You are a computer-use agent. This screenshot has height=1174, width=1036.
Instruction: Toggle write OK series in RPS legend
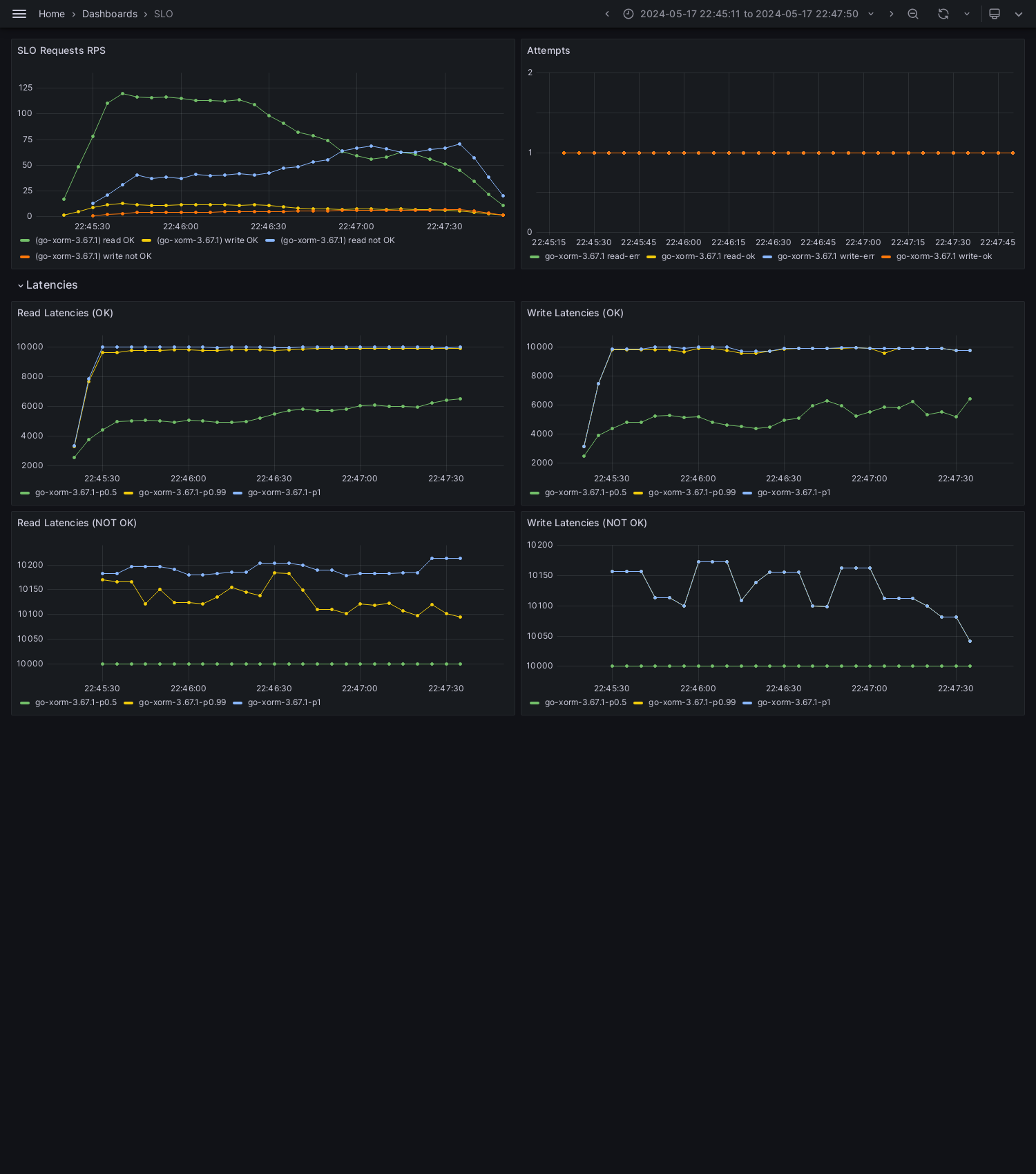click(x=207, y=240)
